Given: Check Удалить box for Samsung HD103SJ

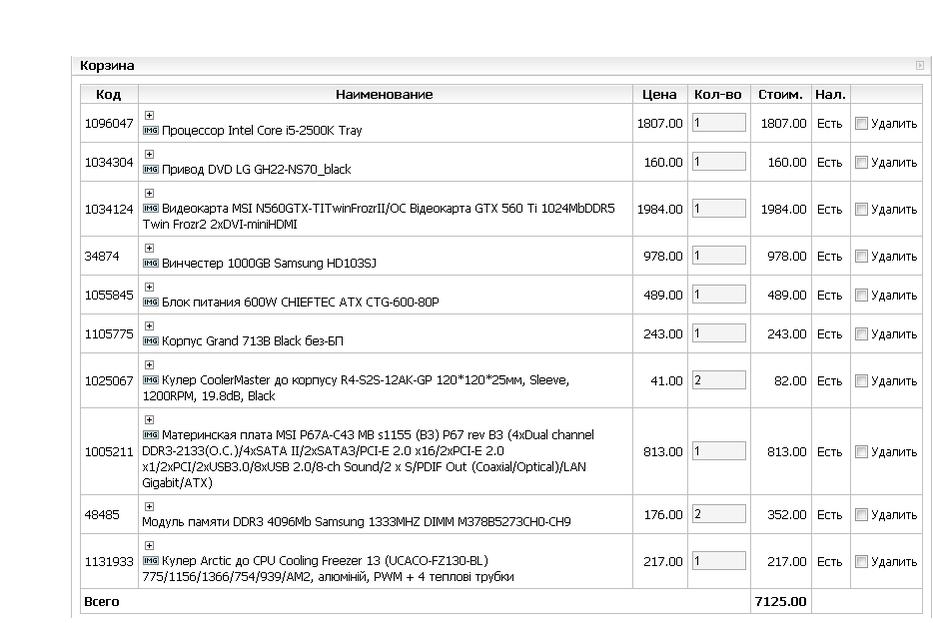Looking at the screenshot, I should pos(861,256).
